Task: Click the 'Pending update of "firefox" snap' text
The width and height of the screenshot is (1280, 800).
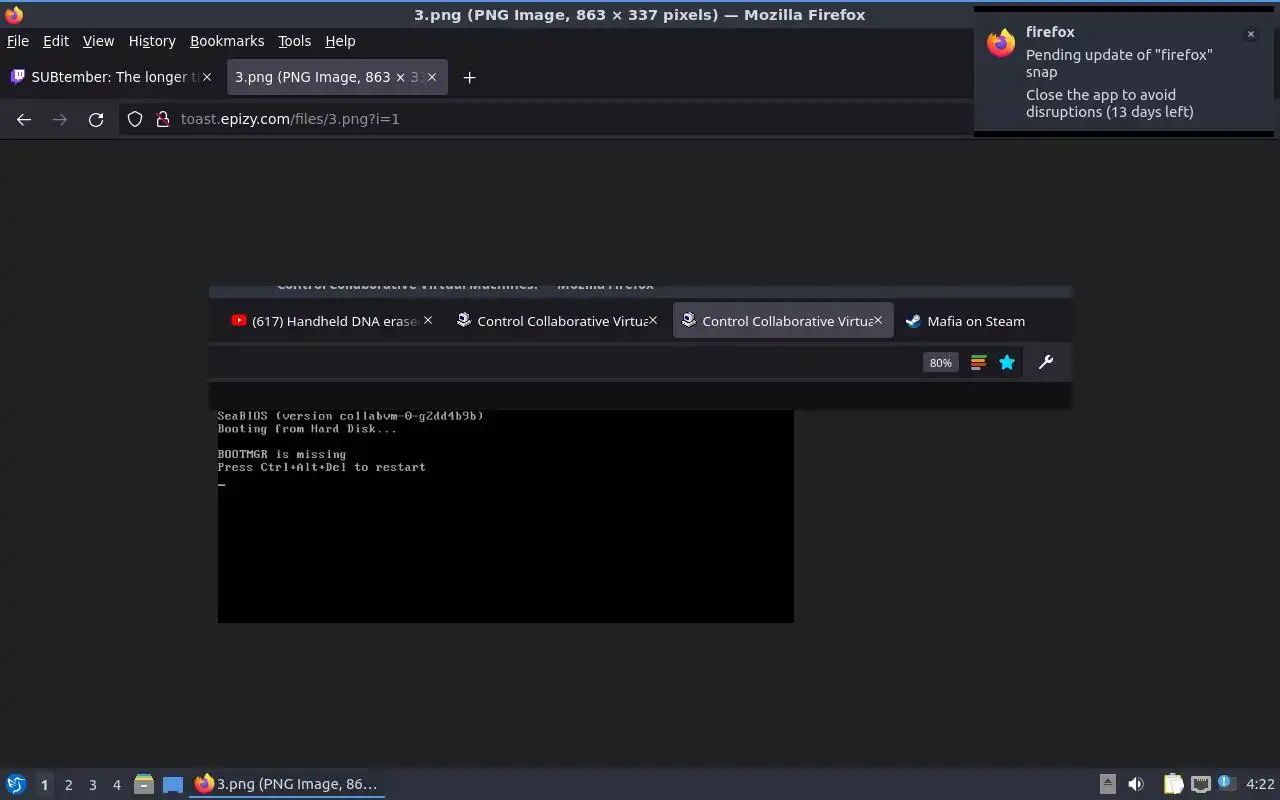Action: [1119, 63]
